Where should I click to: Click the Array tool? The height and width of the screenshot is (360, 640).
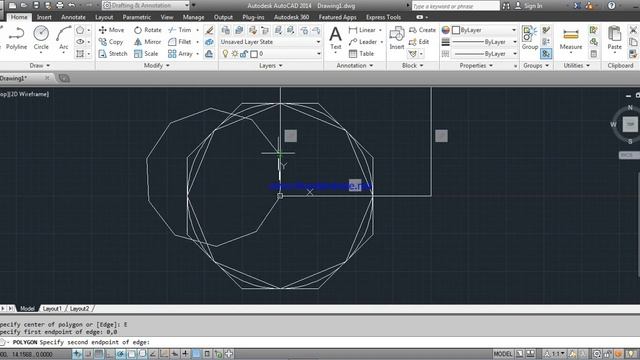tap(180, 53)
